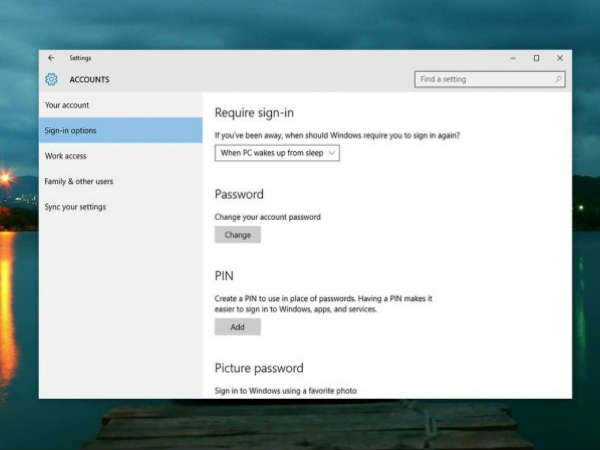Screen dimensions: 600x450
Task: Click the magnifier icon in search box
Action: point(558,79)
